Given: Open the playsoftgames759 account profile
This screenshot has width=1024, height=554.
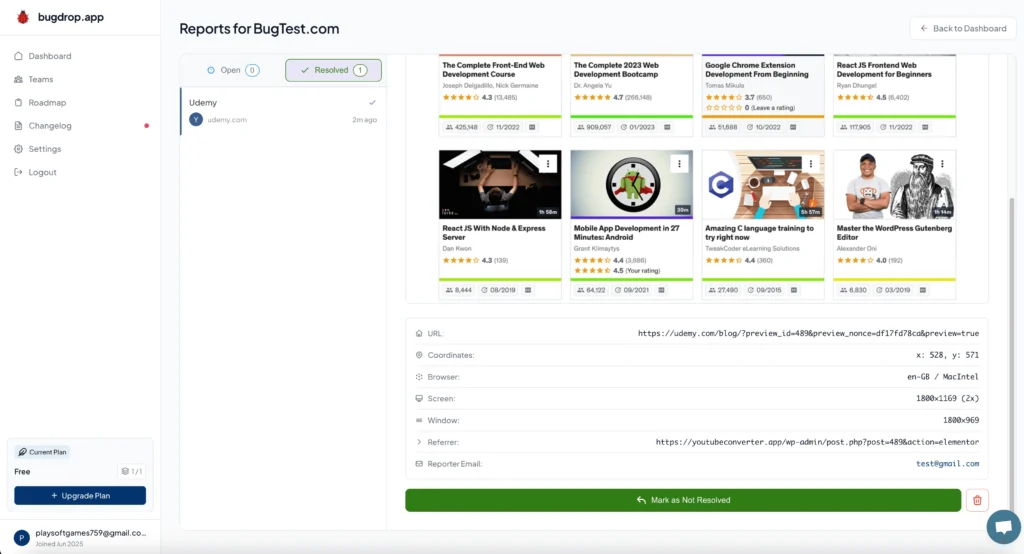Looking at the screenshot, I should tap(80, 538).
